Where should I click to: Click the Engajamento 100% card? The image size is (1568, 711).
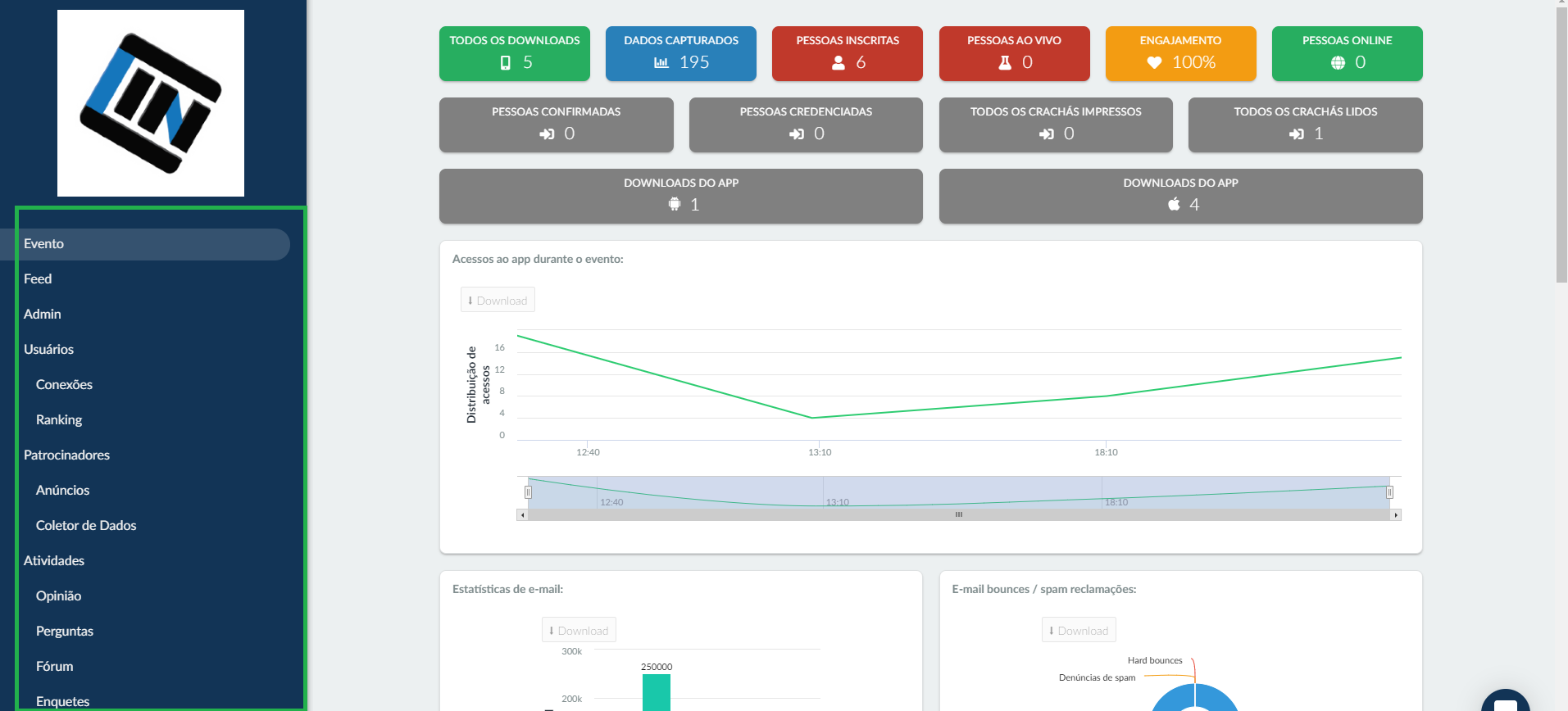pyautogui.click(x=1181, y=53)
